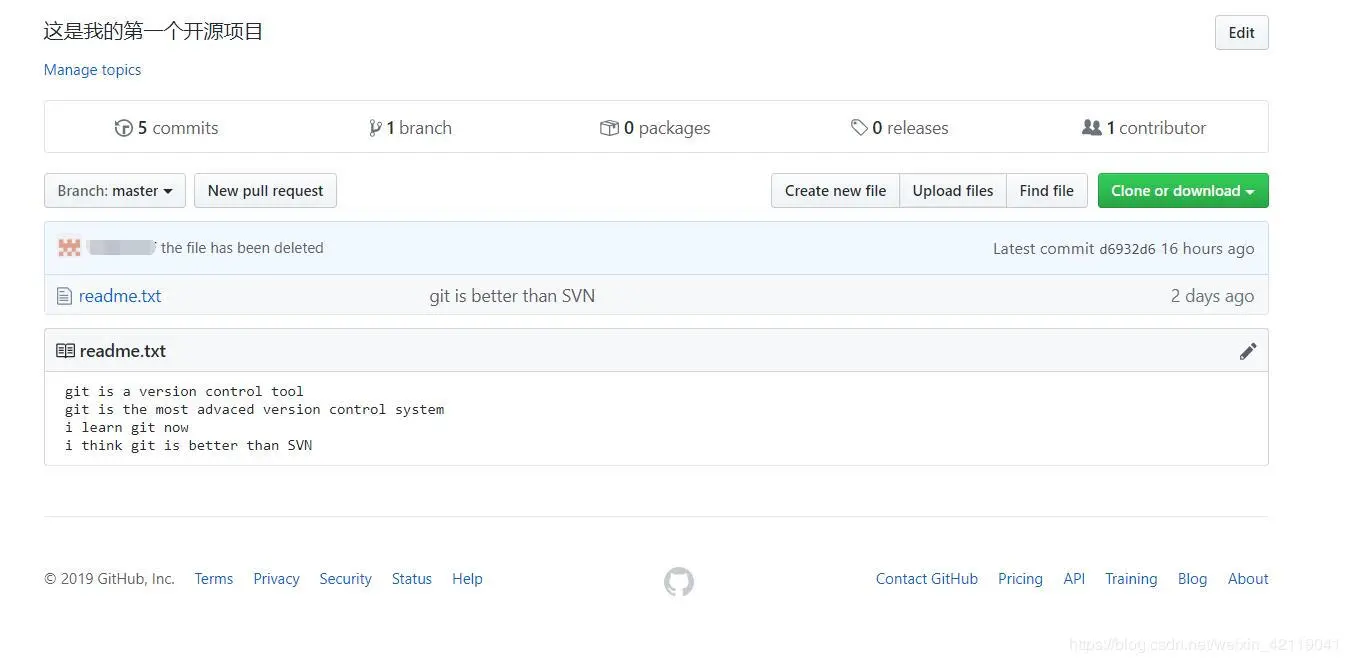Open the readme.txt file link
The height and width of the screenshot is (663, 1347).
[x=120, y=296]
